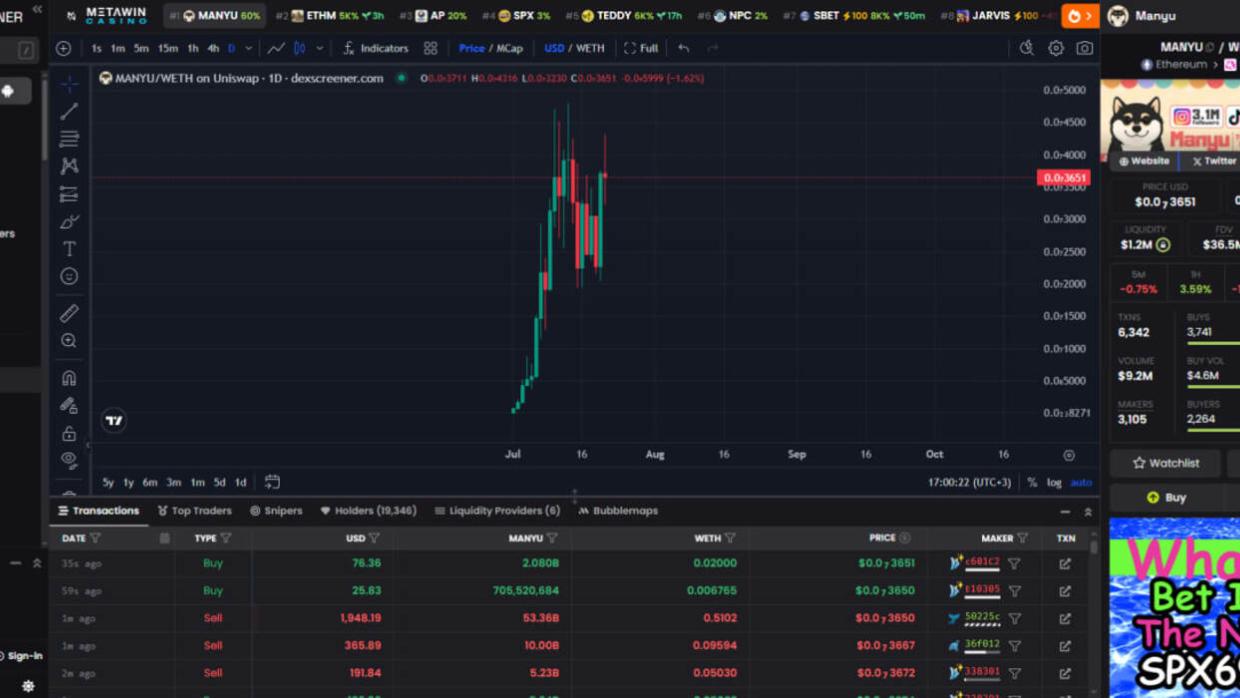Switch to the Transactions tab

pos(98,511)
